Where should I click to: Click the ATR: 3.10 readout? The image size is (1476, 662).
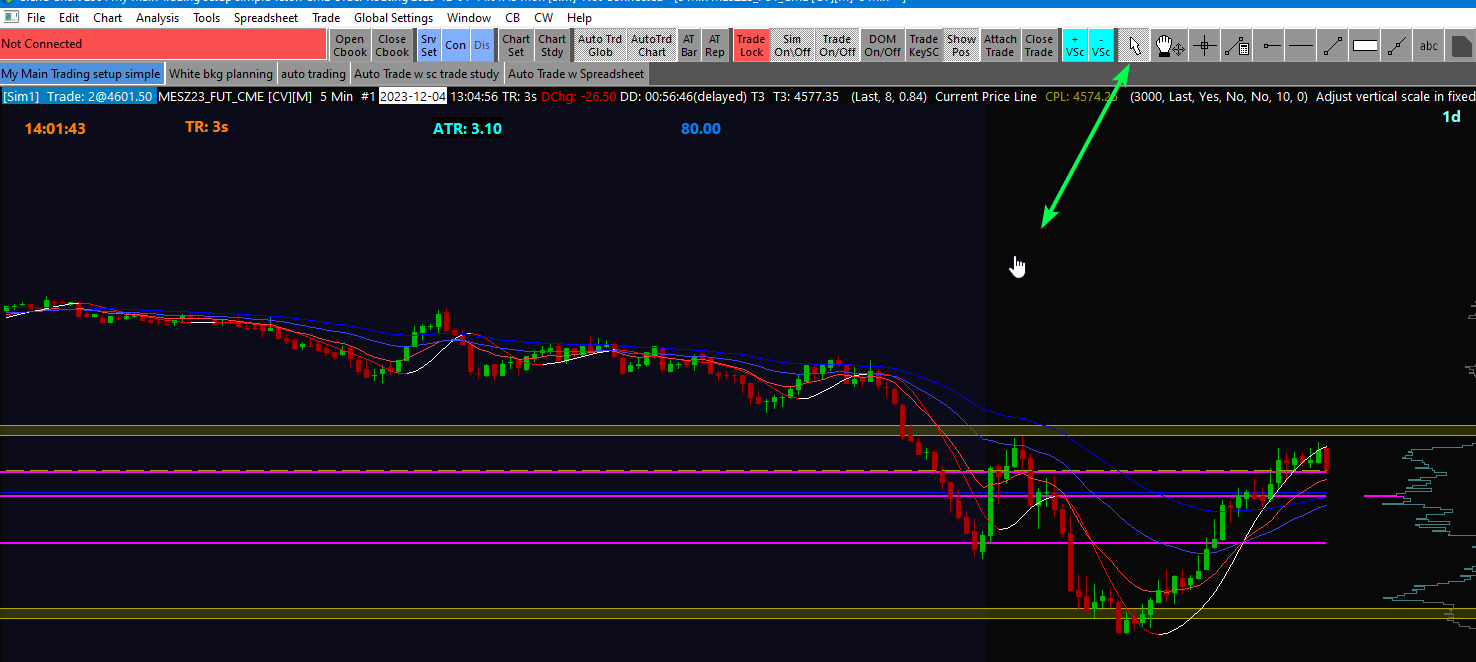coord(467,129)
